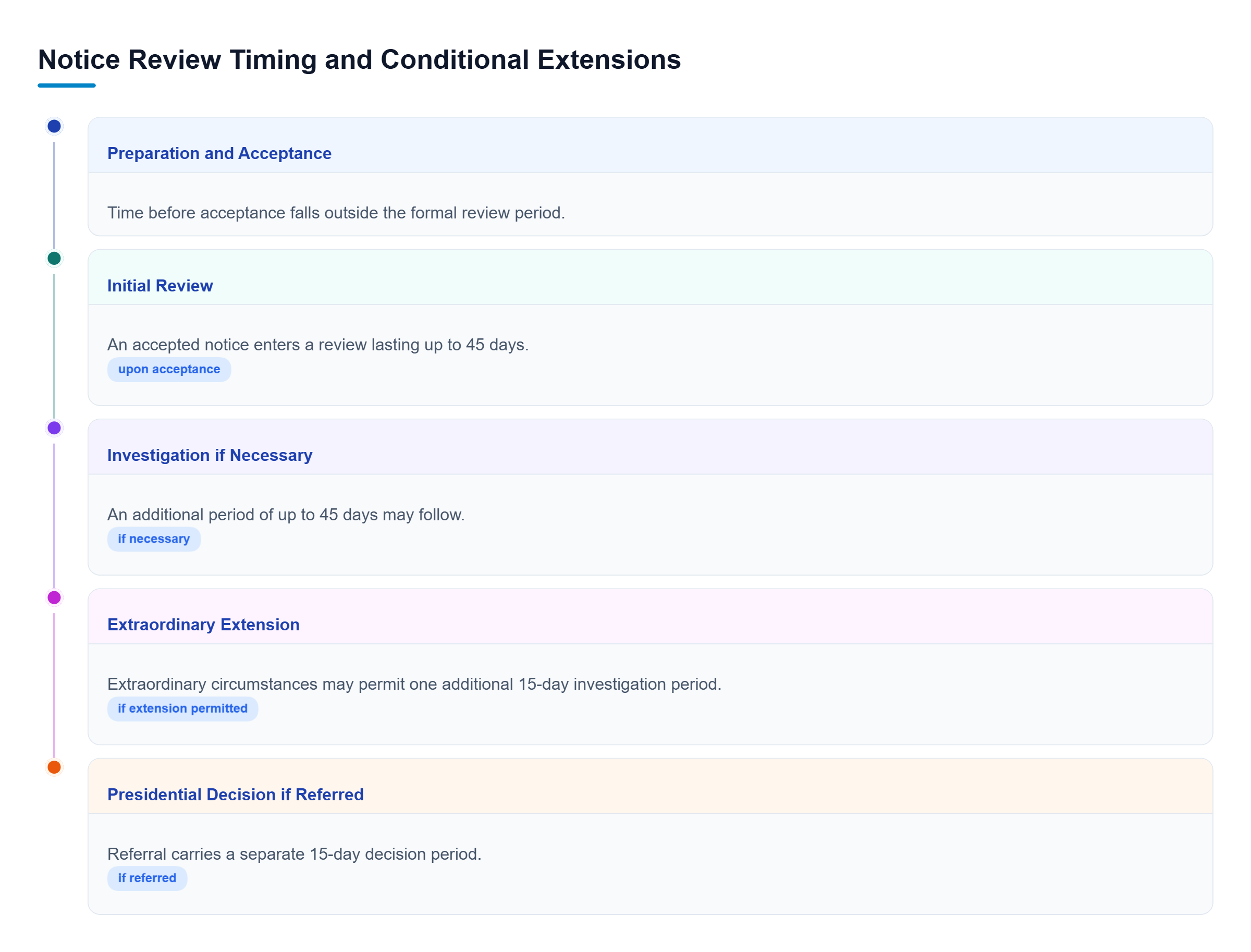Click the magenta Extraordinary Extension timeline dot

coord(54,597)
